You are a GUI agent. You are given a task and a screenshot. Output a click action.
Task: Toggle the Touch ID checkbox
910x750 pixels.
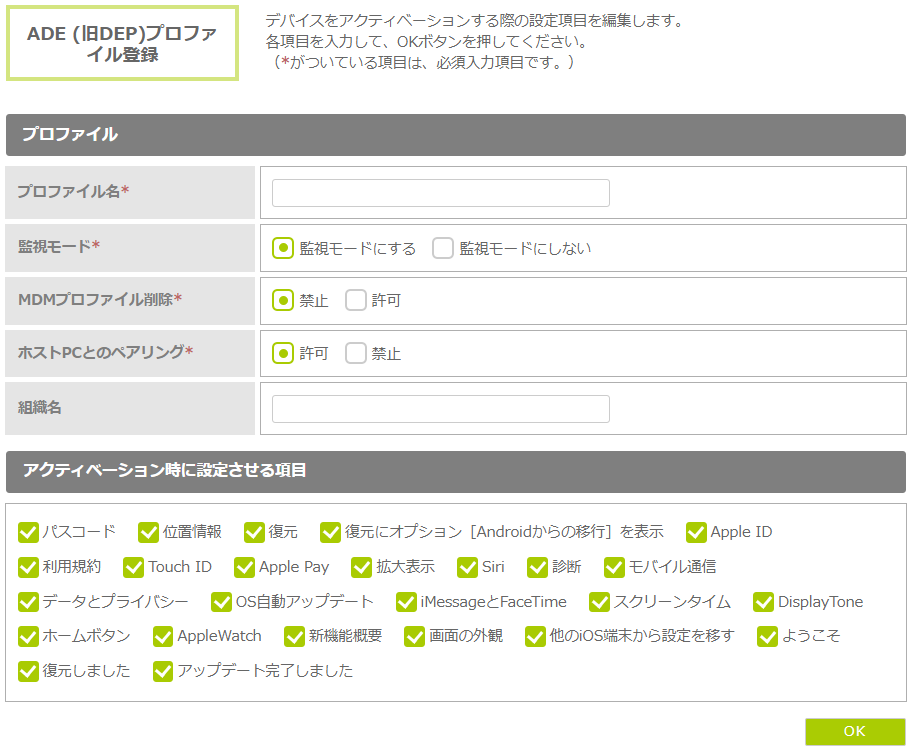(x=134, y=567)
